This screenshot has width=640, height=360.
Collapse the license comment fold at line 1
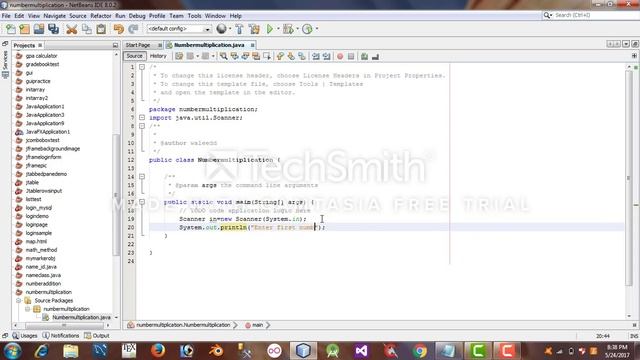tap(142, 67)
